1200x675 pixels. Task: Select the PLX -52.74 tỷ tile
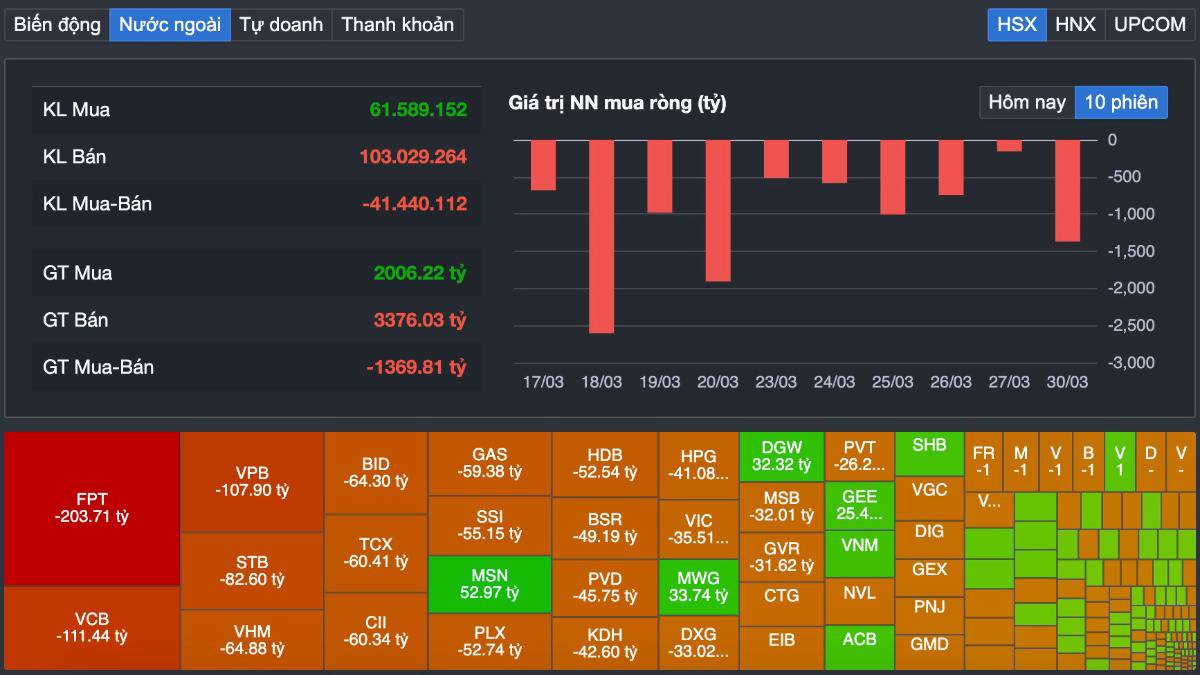pos(490,642)
